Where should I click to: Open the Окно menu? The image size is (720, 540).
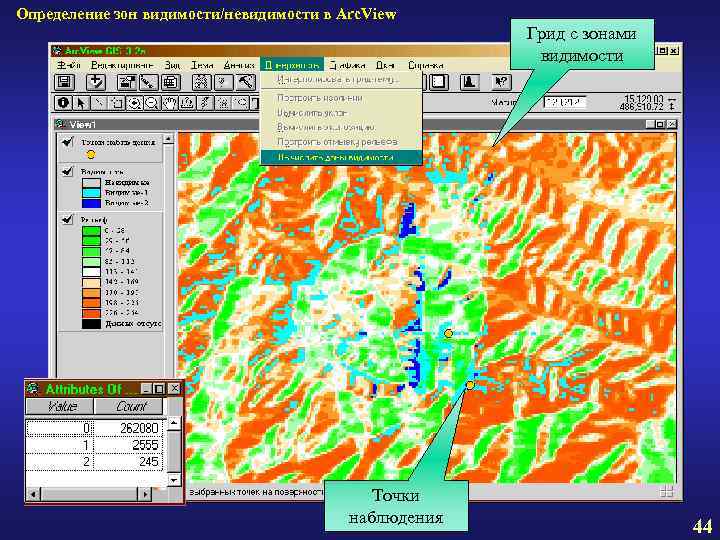click(385, 66)
